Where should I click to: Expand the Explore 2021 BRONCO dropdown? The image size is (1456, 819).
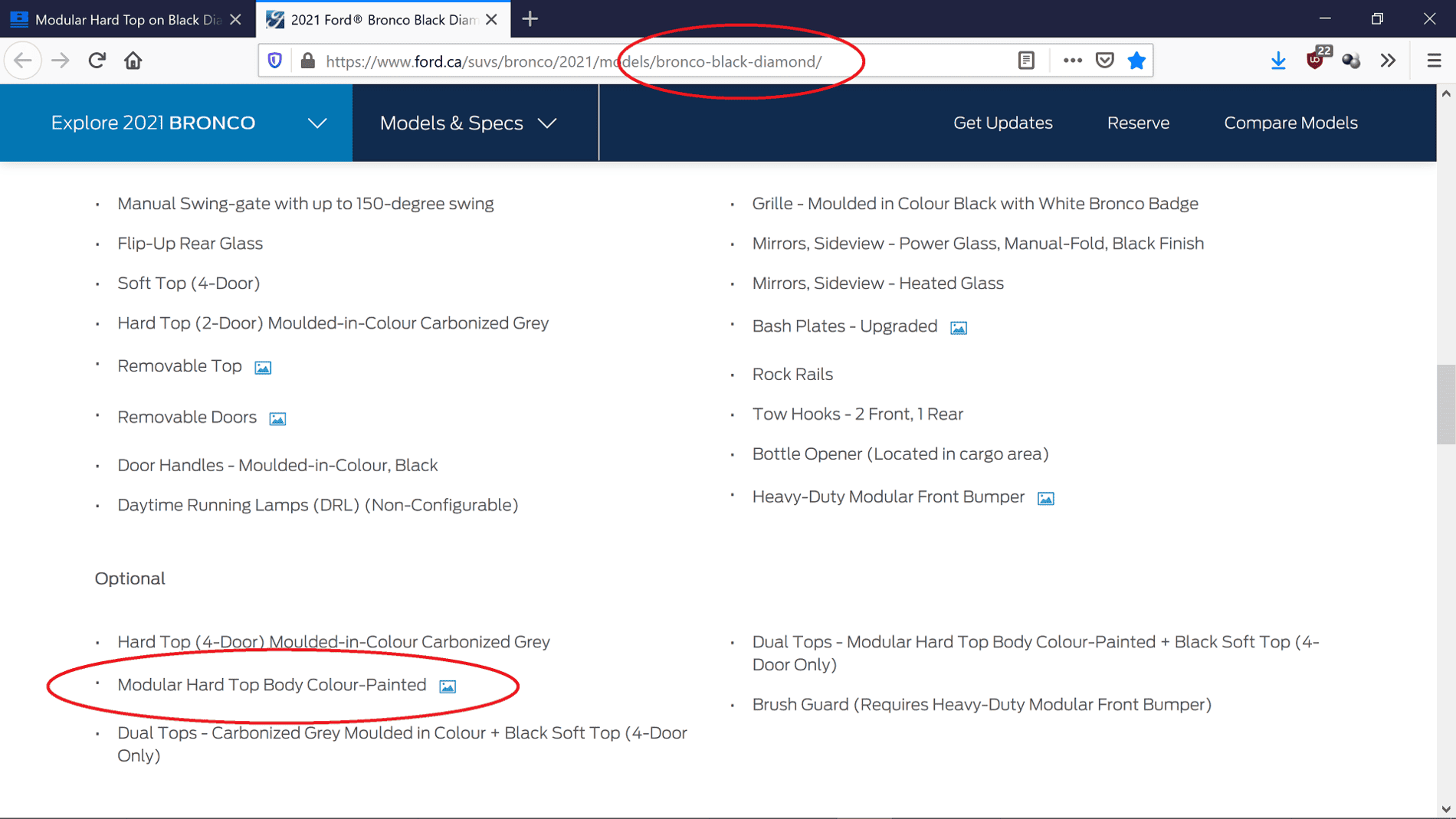coord(176,123)
